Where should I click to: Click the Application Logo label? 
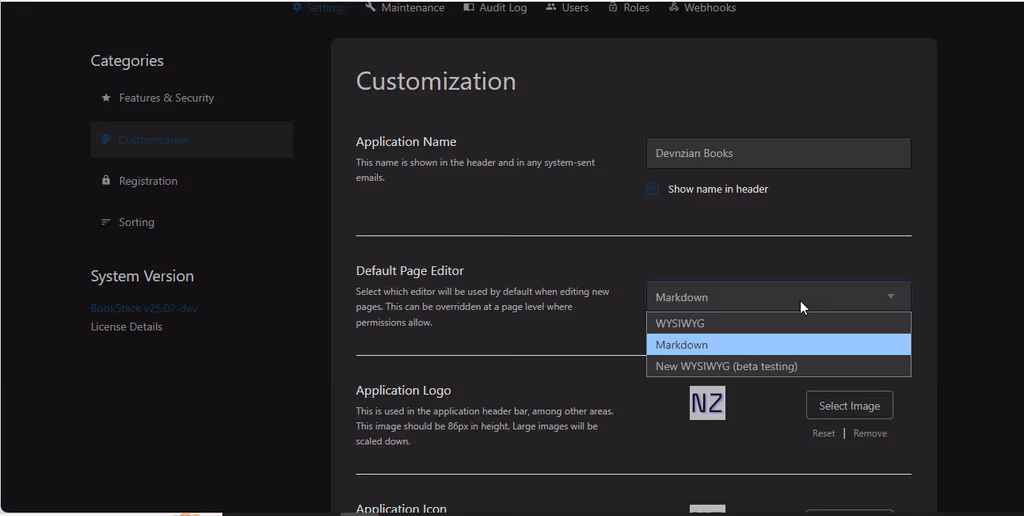[403, 390]
